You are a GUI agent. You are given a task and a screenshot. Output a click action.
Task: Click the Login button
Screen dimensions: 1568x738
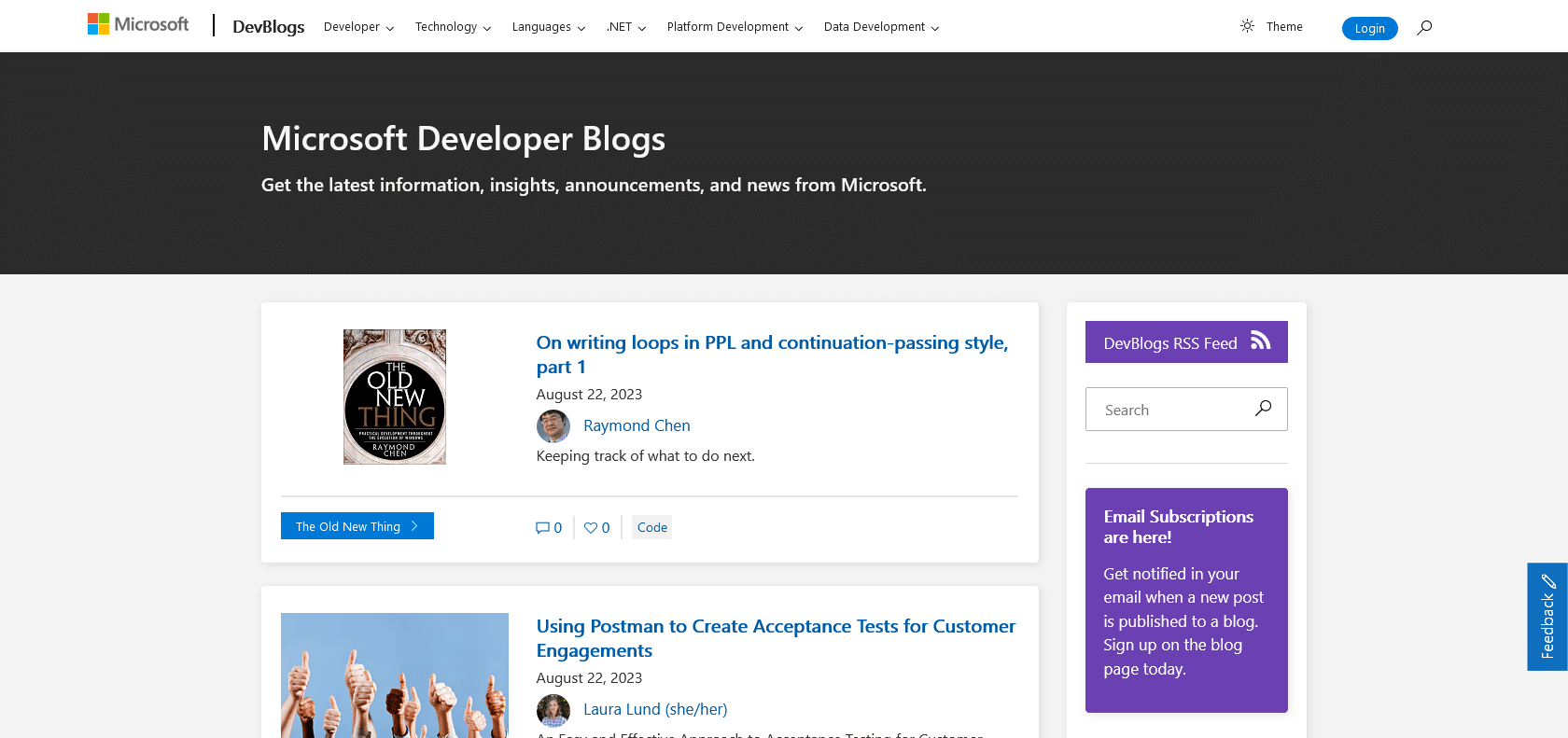(1369, 28)
